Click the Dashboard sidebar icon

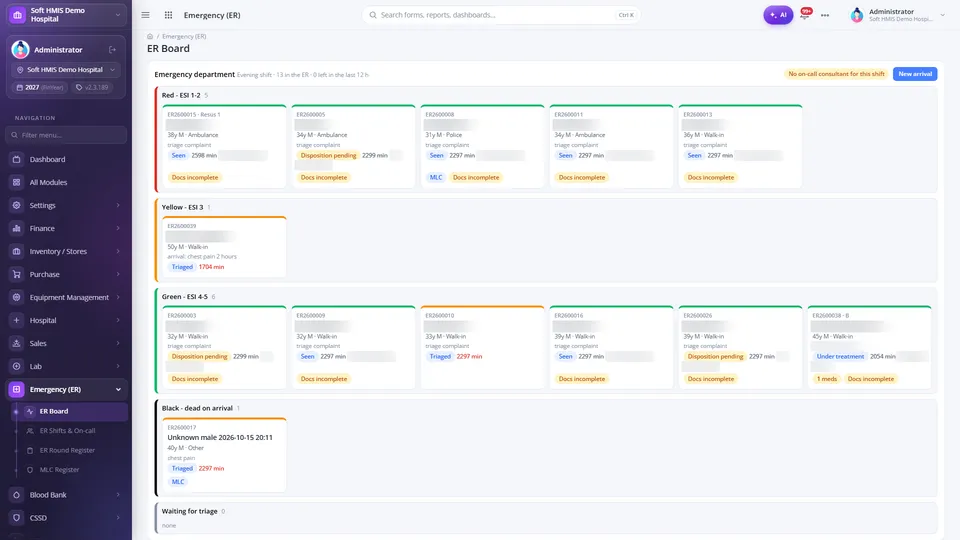[x=17, y=159]
